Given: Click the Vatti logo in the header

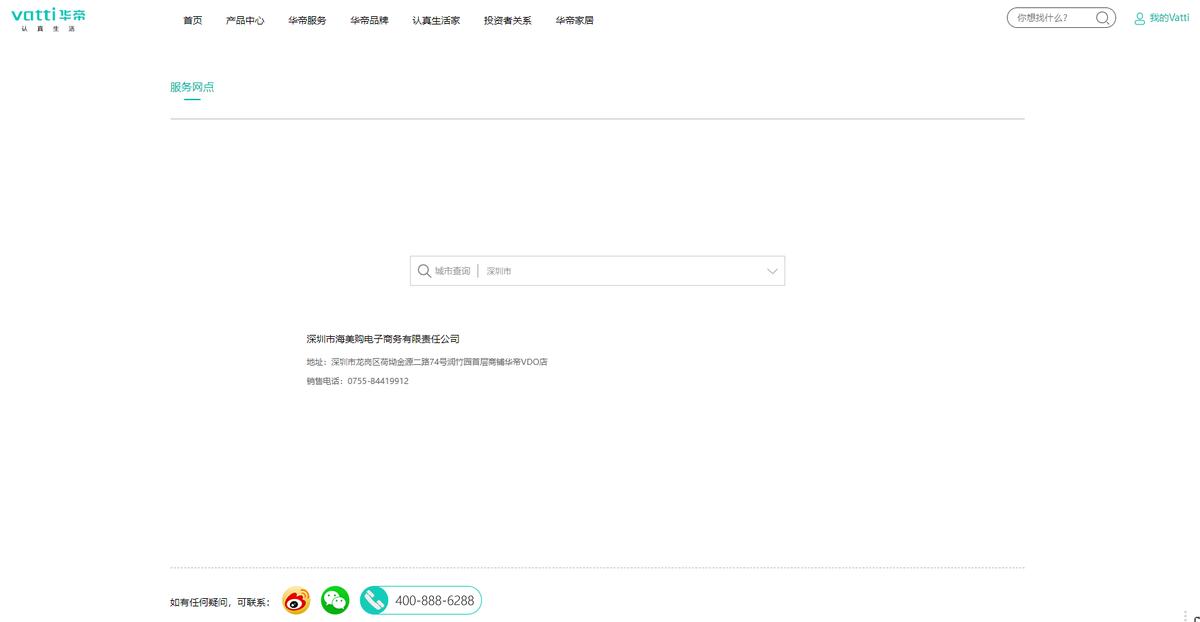Looking at the screenshot, I should [x=48, y=20].
